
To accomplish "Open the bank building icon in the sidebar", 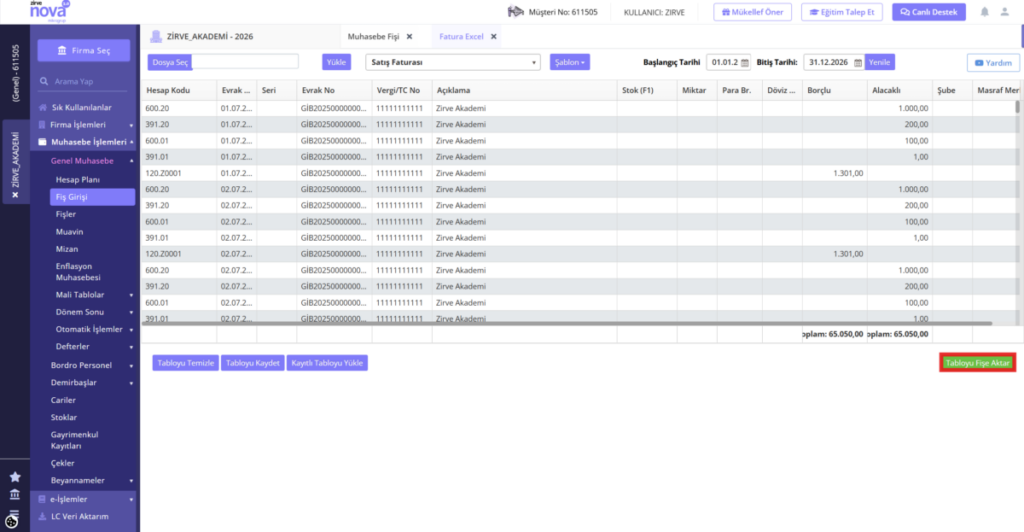I will (x=15, y=494).
